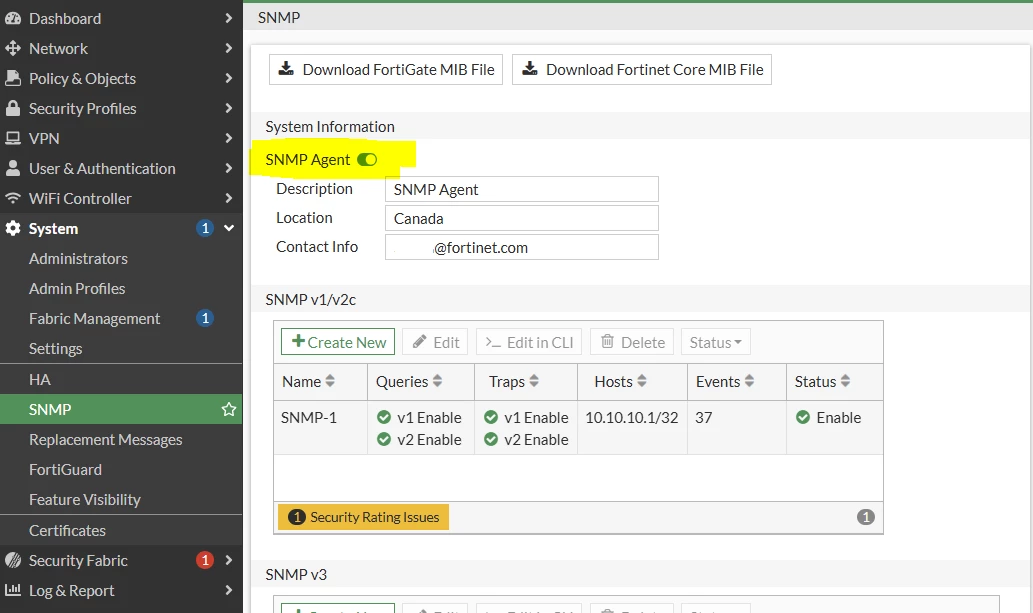Sort table by Status column arrows
The width and height of the screenshot is (1033, 613).
(845, 381)
